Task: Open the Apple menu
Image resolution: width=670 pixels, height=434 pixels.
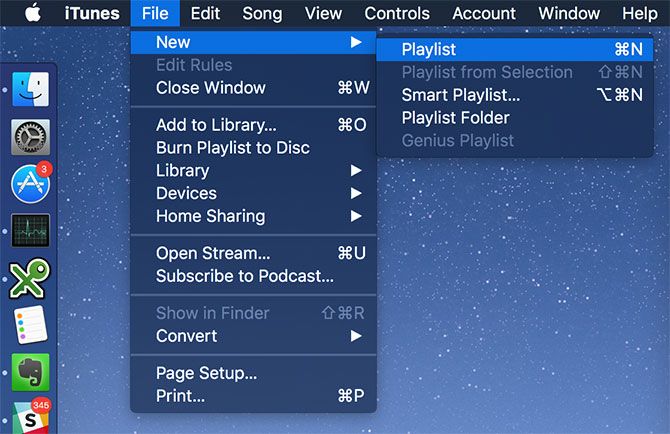Action: [x=32, y=14]
